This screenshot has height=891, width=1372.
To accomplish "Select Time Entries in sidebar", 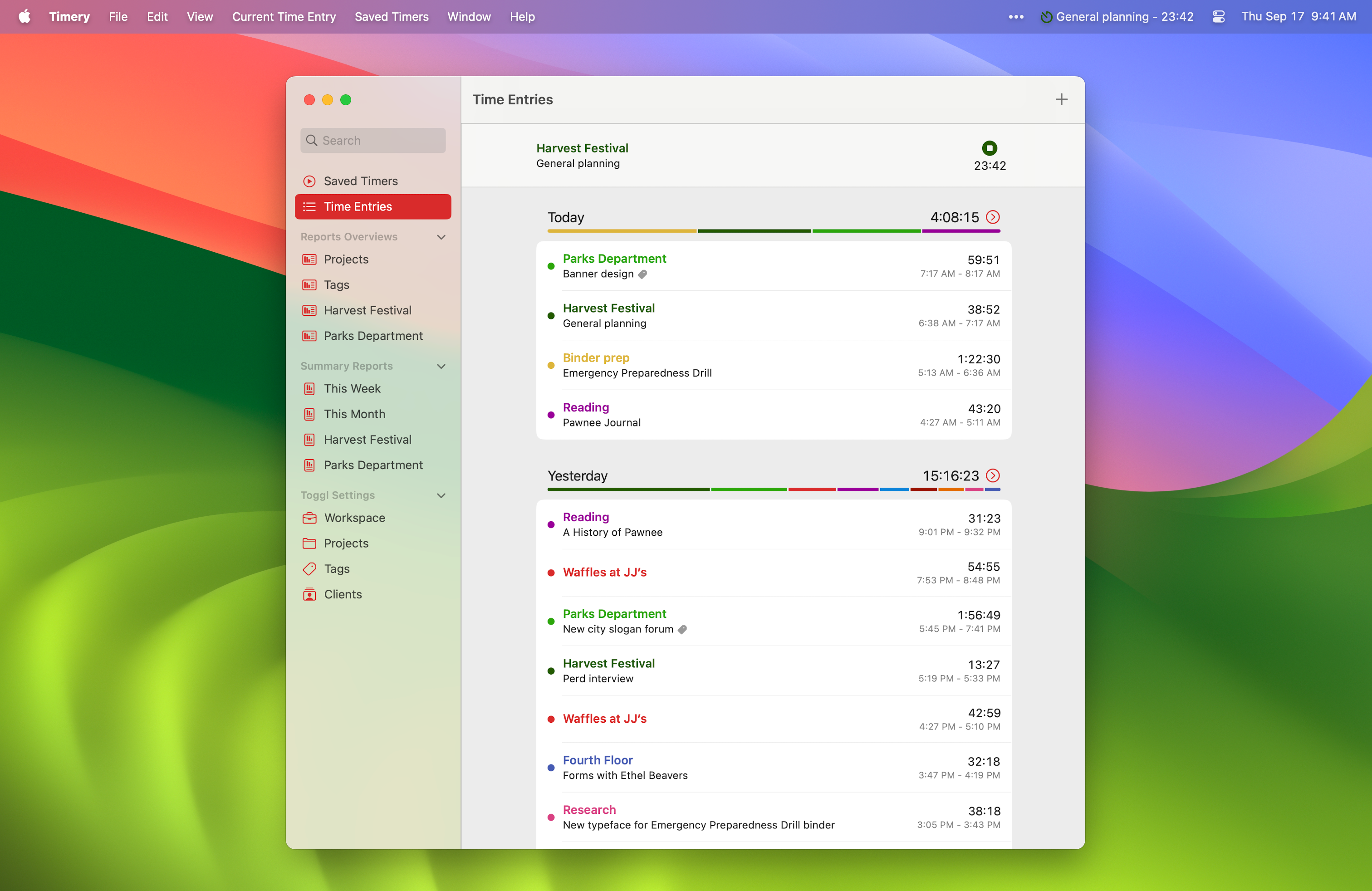I will tap(372, 206).
